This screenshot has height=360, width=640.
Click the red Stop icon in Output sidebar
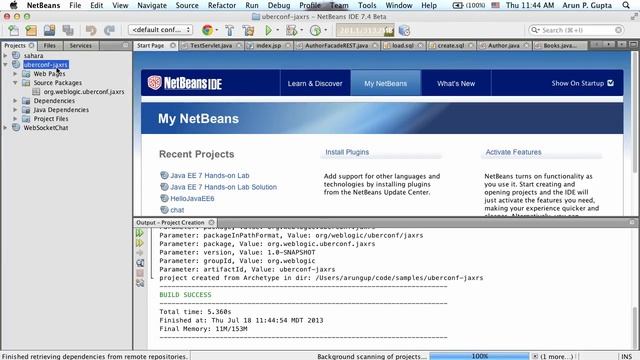click(x=140, y=273)
